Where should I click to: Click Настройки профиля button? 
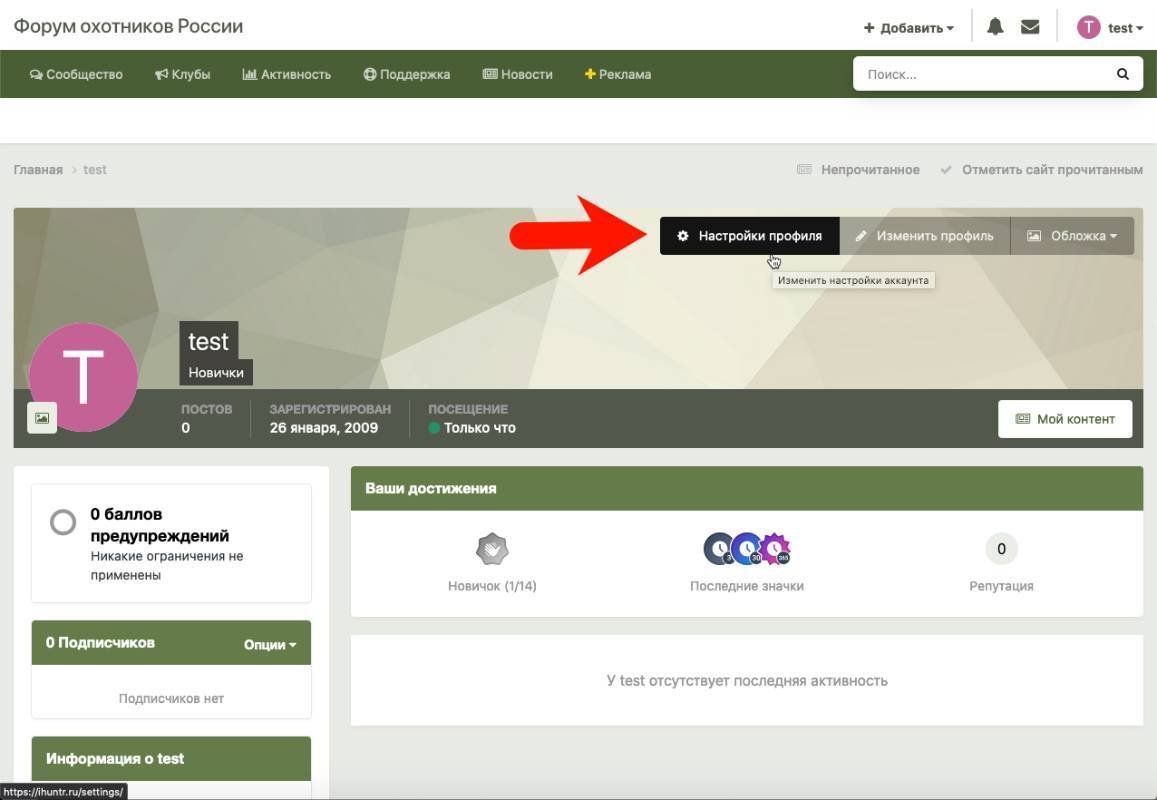click(x=749, y=236)
